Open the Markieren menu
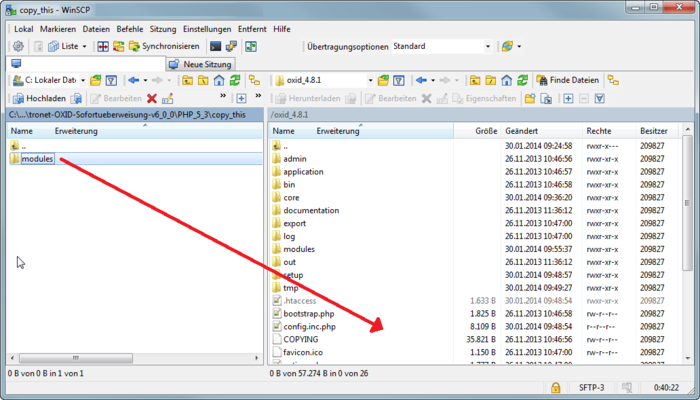700x400 pixels. pyautogui.click(x=58, y=29)
